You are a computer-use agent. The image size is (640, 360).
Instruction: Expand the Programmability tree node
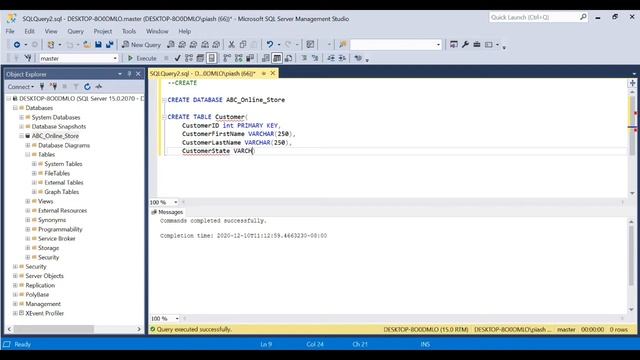click(28, 229)
